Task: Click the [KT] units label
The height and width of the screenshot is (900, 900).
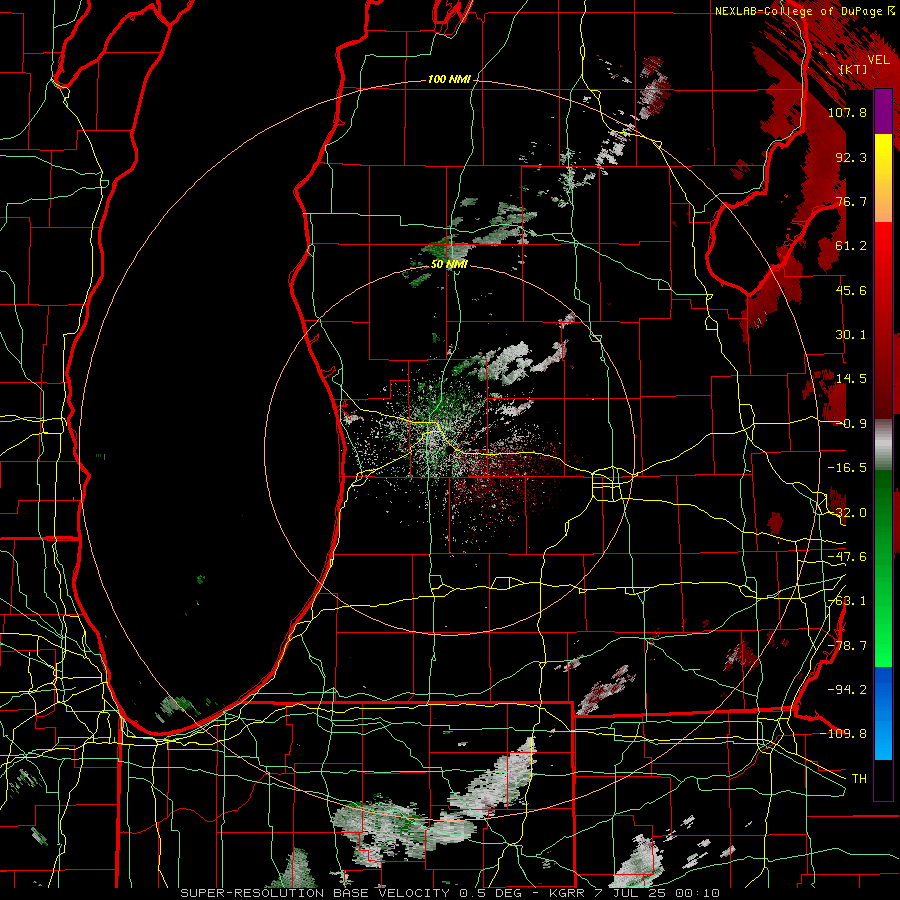Action: coord(853,69)
